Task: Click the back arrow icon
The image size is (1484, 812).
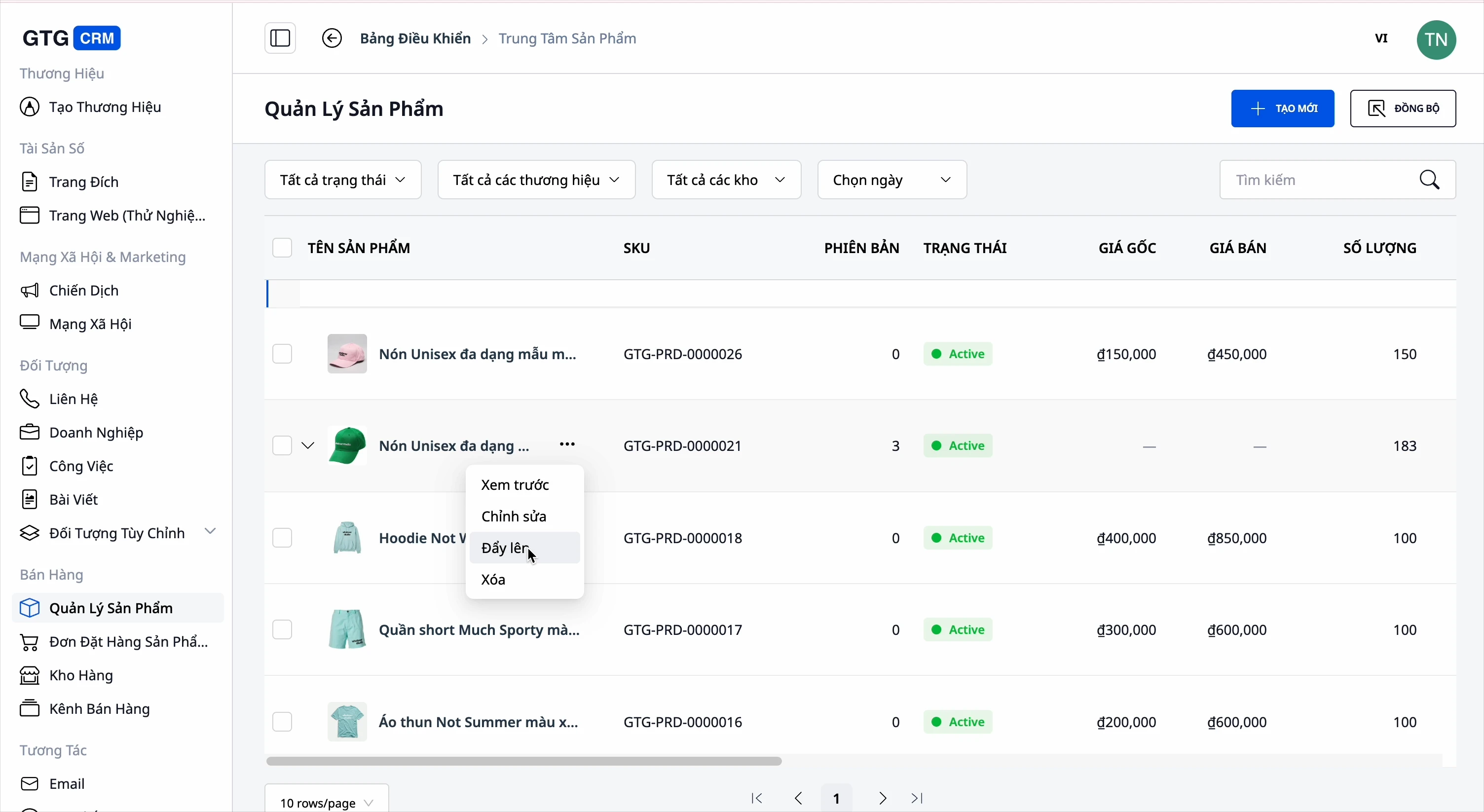Action: click(x=332, y=38)
